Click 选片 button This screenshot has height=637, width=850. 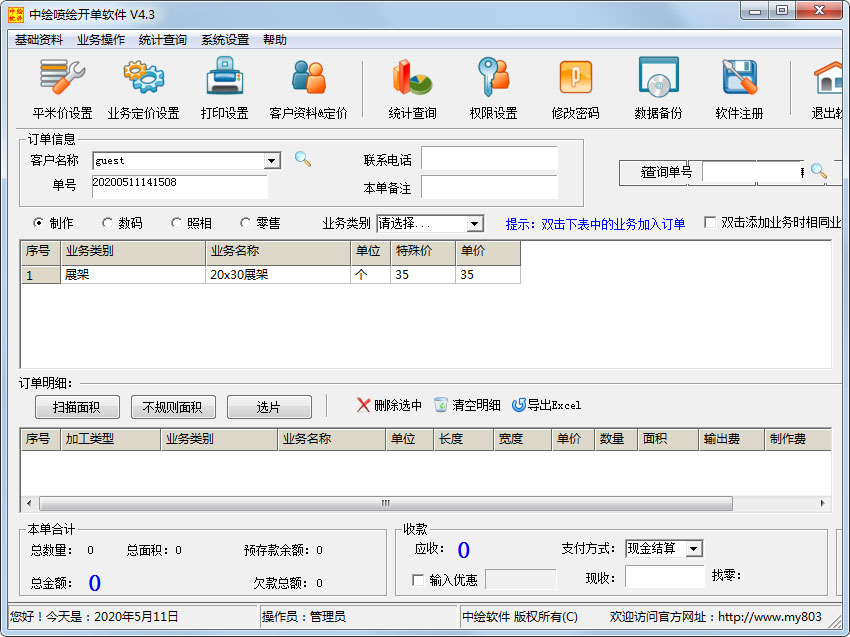(x=269, y=407)
